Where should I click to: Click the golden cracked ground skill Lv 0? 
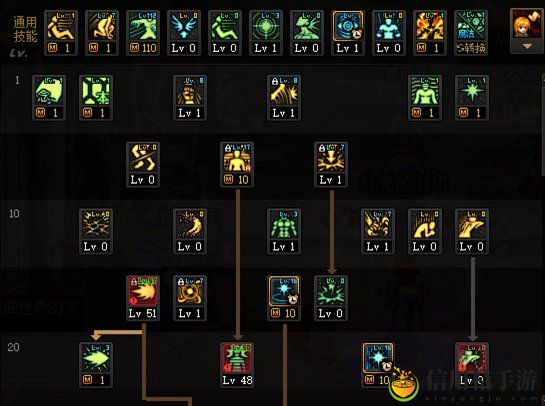click(96, 231)
